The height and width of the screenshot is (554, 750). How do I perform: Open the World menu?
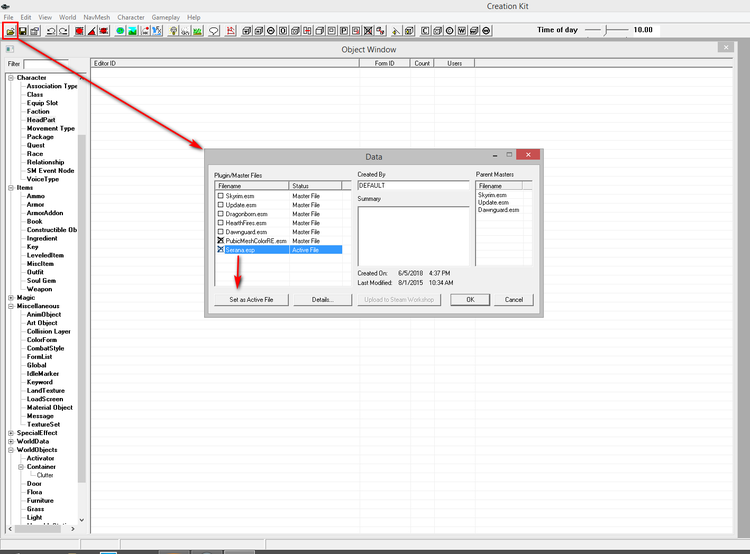(x=67, y=17)
